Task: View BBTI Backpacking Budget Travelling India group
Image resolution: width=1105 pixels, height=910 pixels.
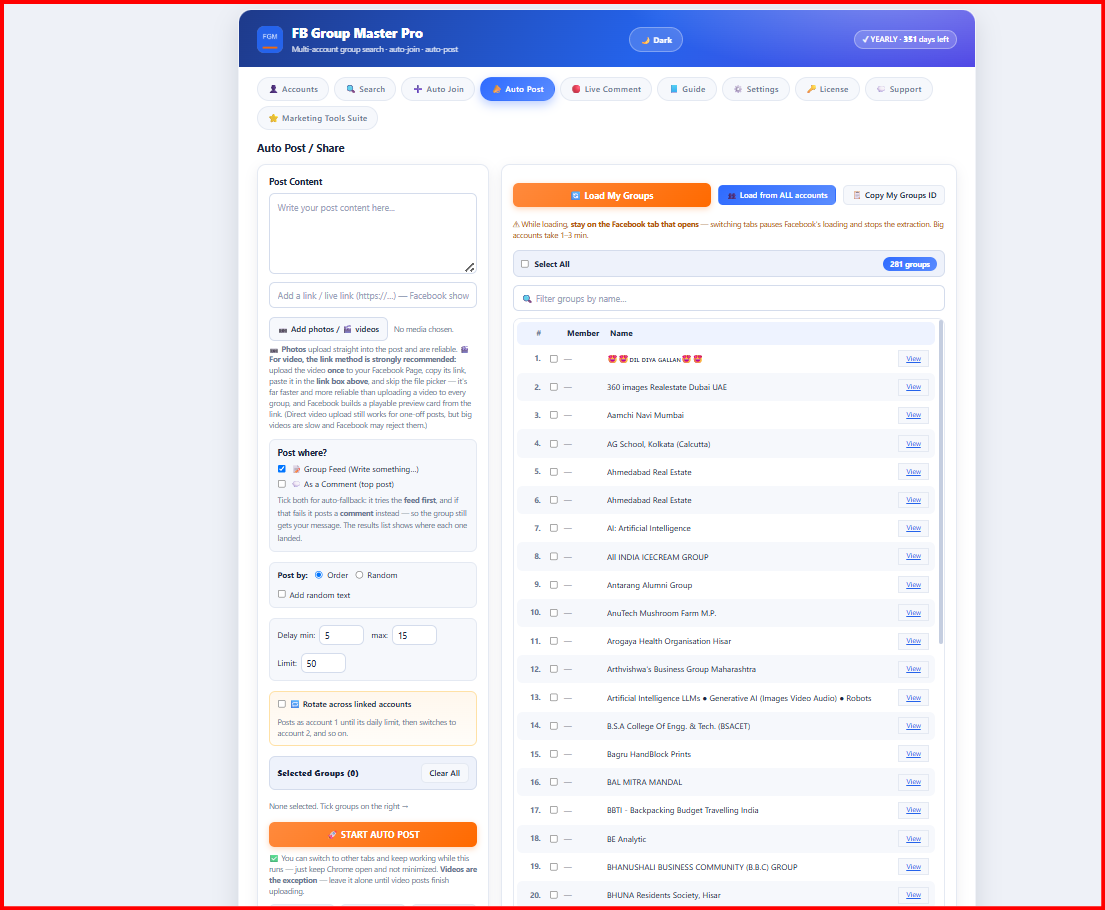Action: (x=913, y=810)
